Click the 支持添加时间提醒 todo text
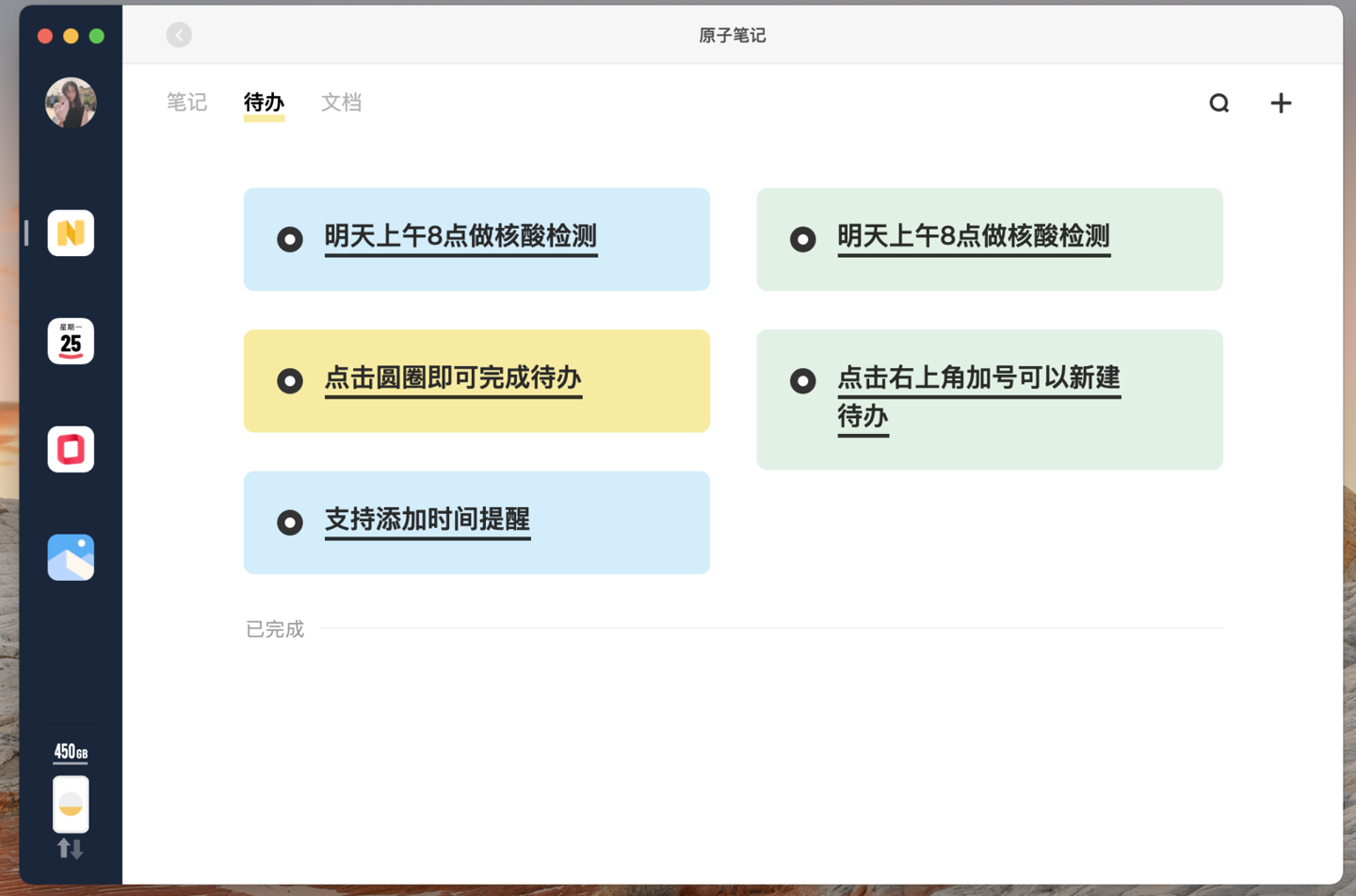Image resolution: width=1356 pixels, height=896 pixels. (427, 520)
